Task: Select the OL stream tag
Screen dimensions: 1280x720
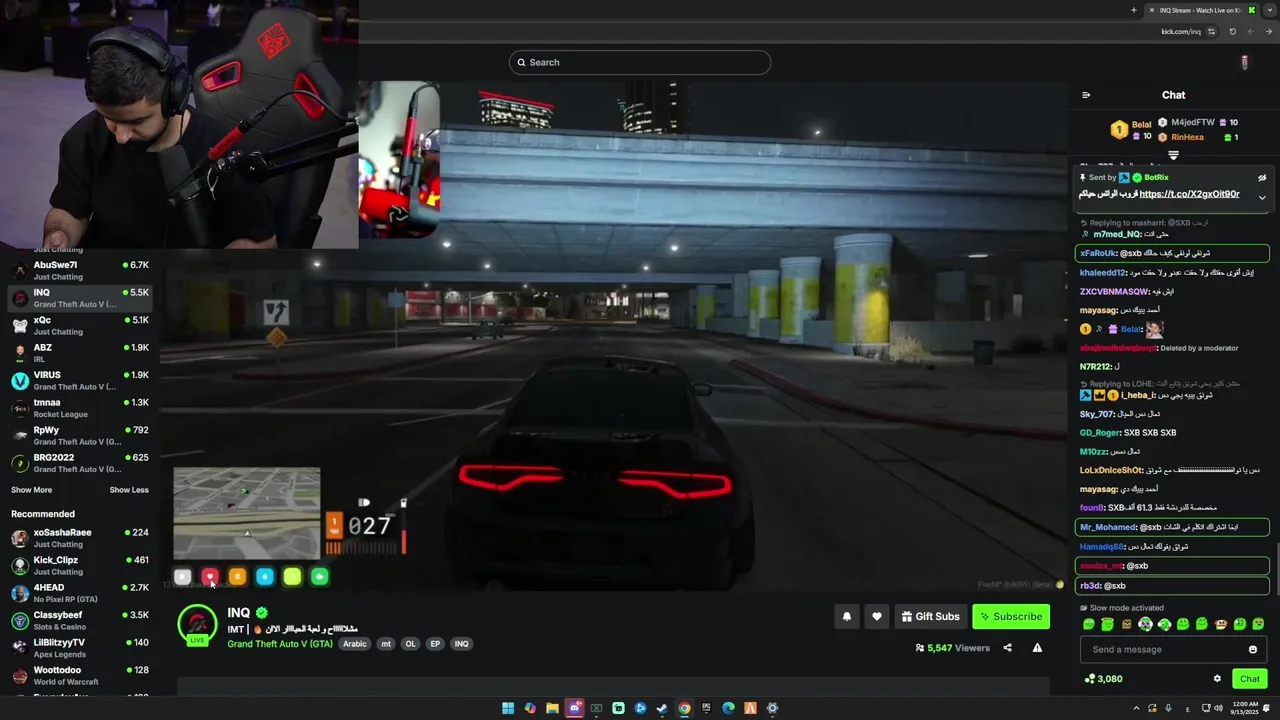Action: [410, 644]
